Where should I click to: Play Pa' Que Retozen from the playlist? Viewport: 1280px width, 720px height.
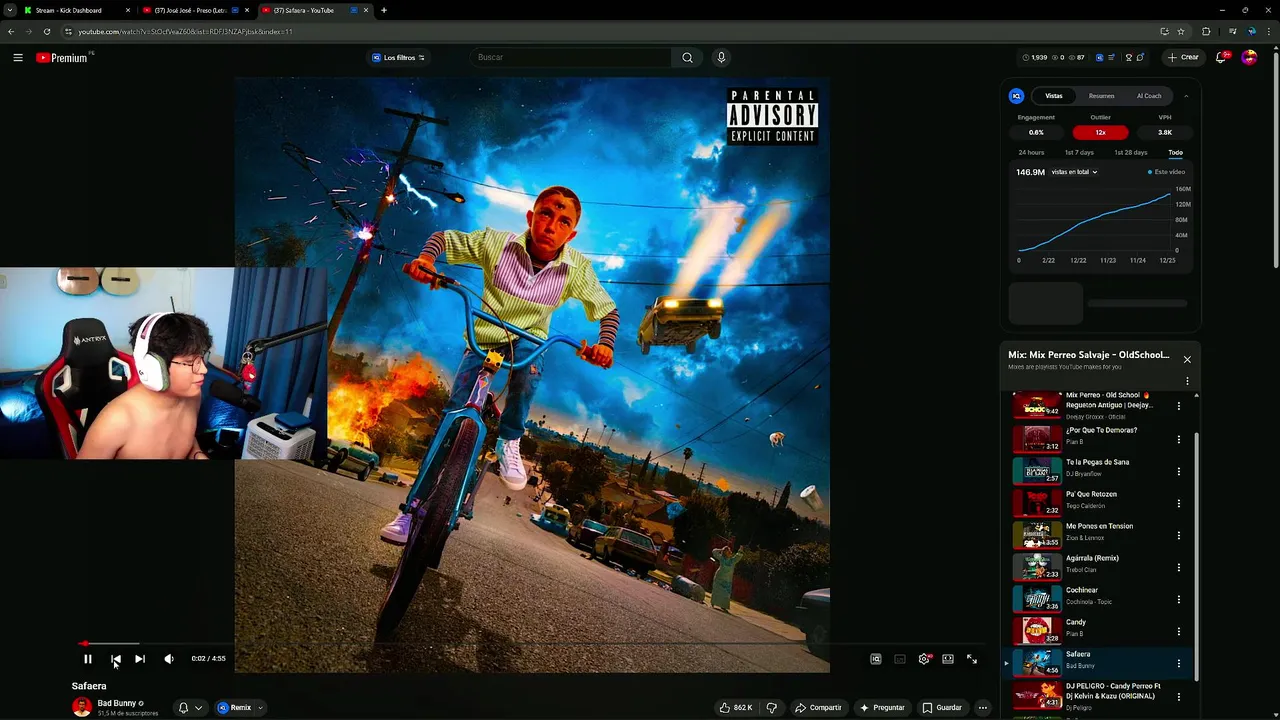[x=1037, y=502]
